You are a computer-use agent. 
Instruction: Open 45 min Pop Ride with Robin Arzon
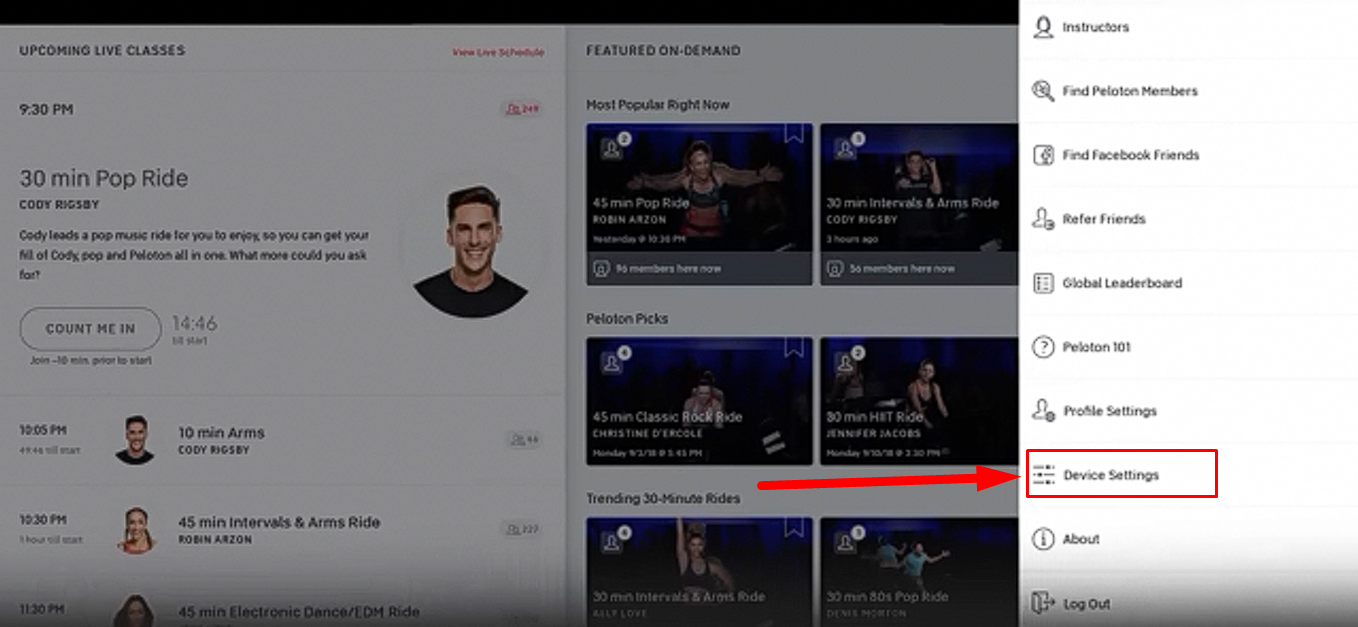[699, 204]
